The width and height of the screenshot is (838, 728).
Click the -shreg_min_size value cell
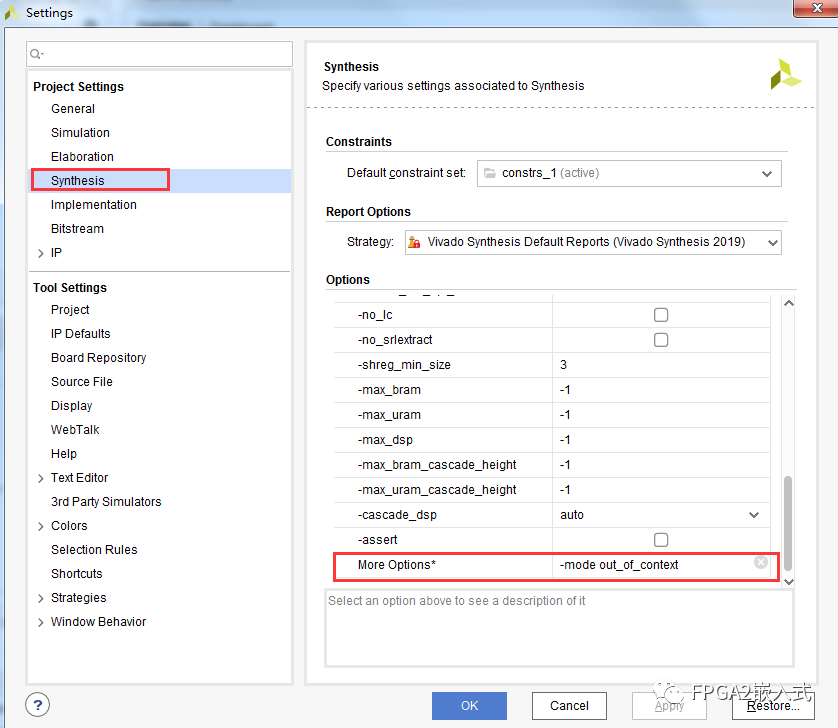pyautogui.click(x=661, y=365)
